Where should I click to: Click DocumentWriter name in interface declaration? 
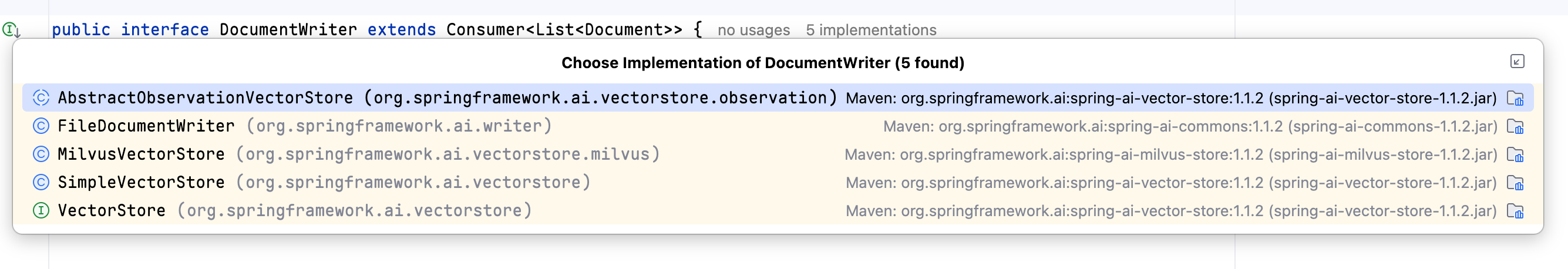[x=288, y=29]
